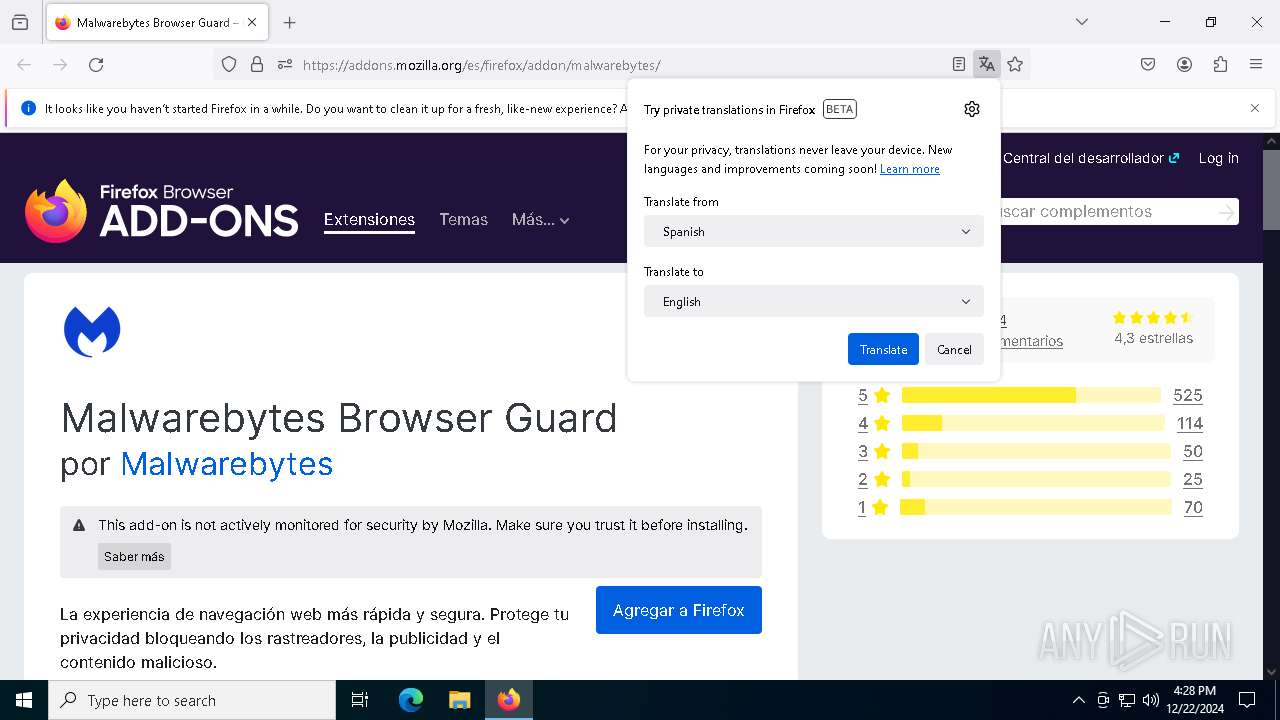The width and height of the screenshot is (1280, 720).
Task: Click Firefox Browser Add-ons logo
Action: pyautogui.click(x=162, y=211)
